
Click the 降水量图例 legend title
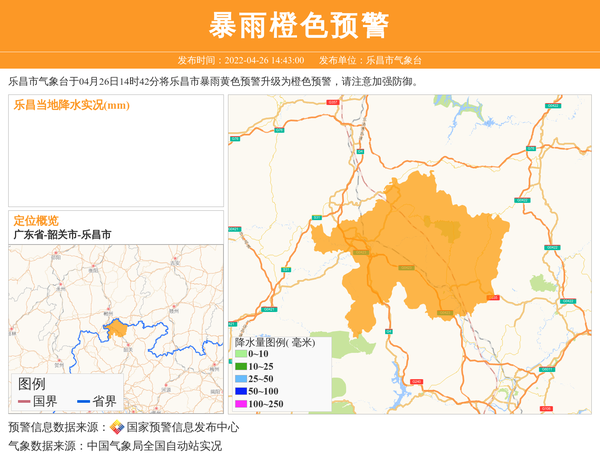pos(275,342)
